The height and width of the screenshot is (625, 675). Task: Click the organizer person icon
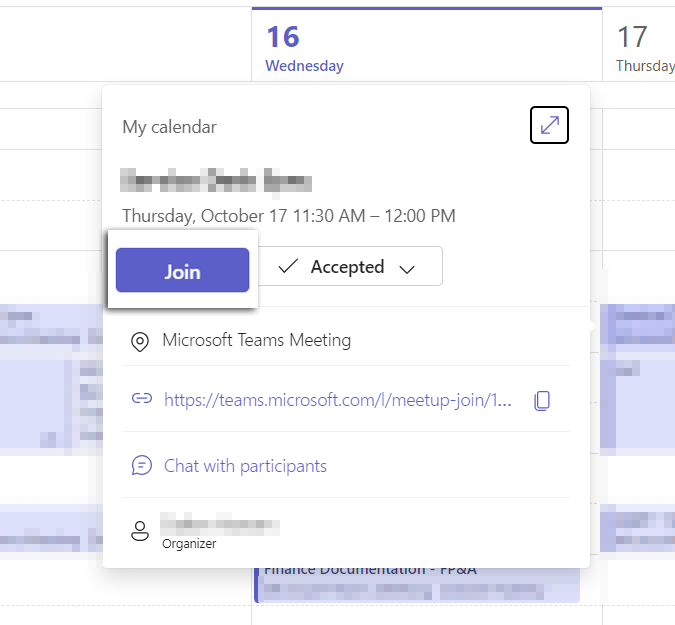pos(141,530)
